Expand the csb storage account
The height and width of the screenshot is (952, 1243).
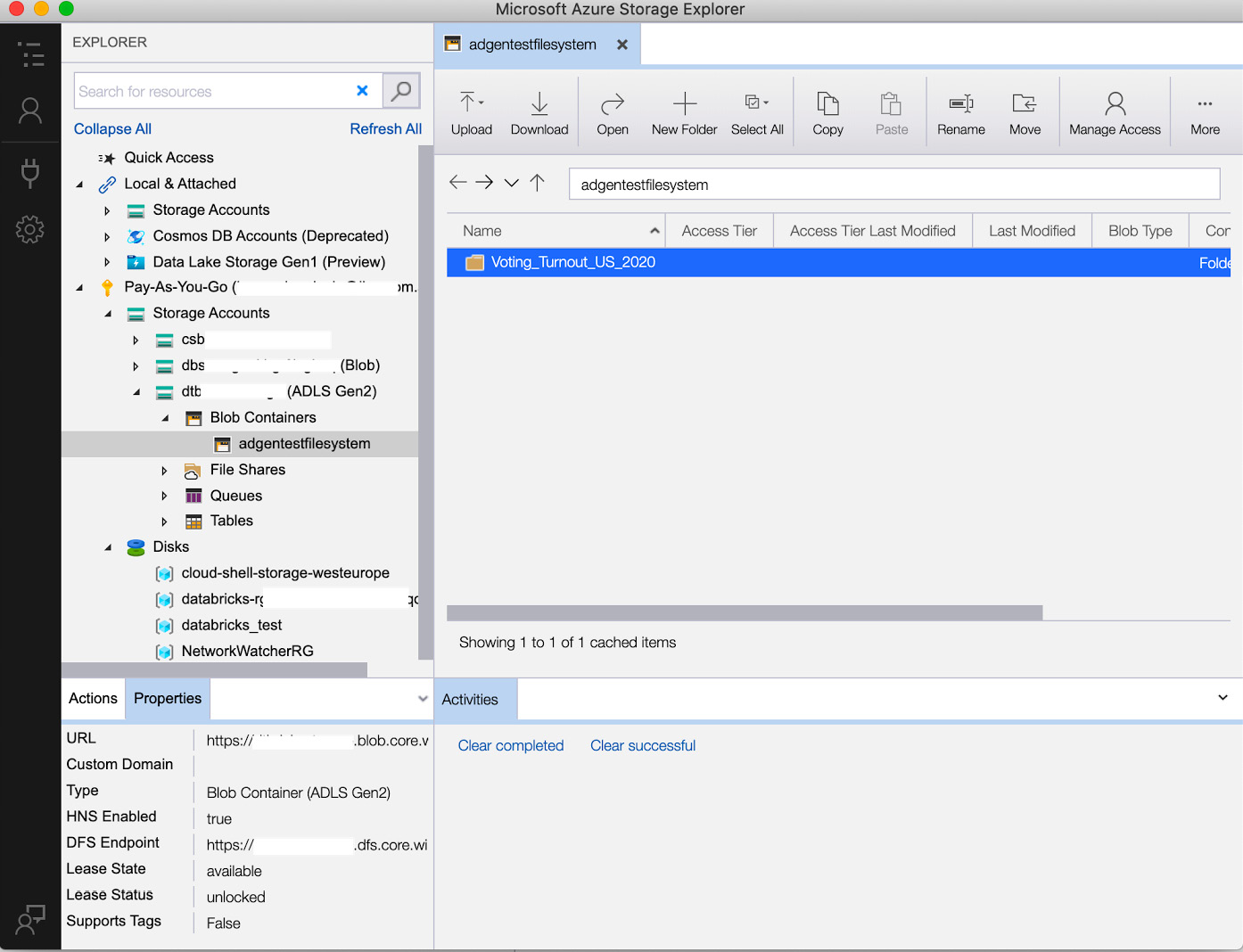136,341
